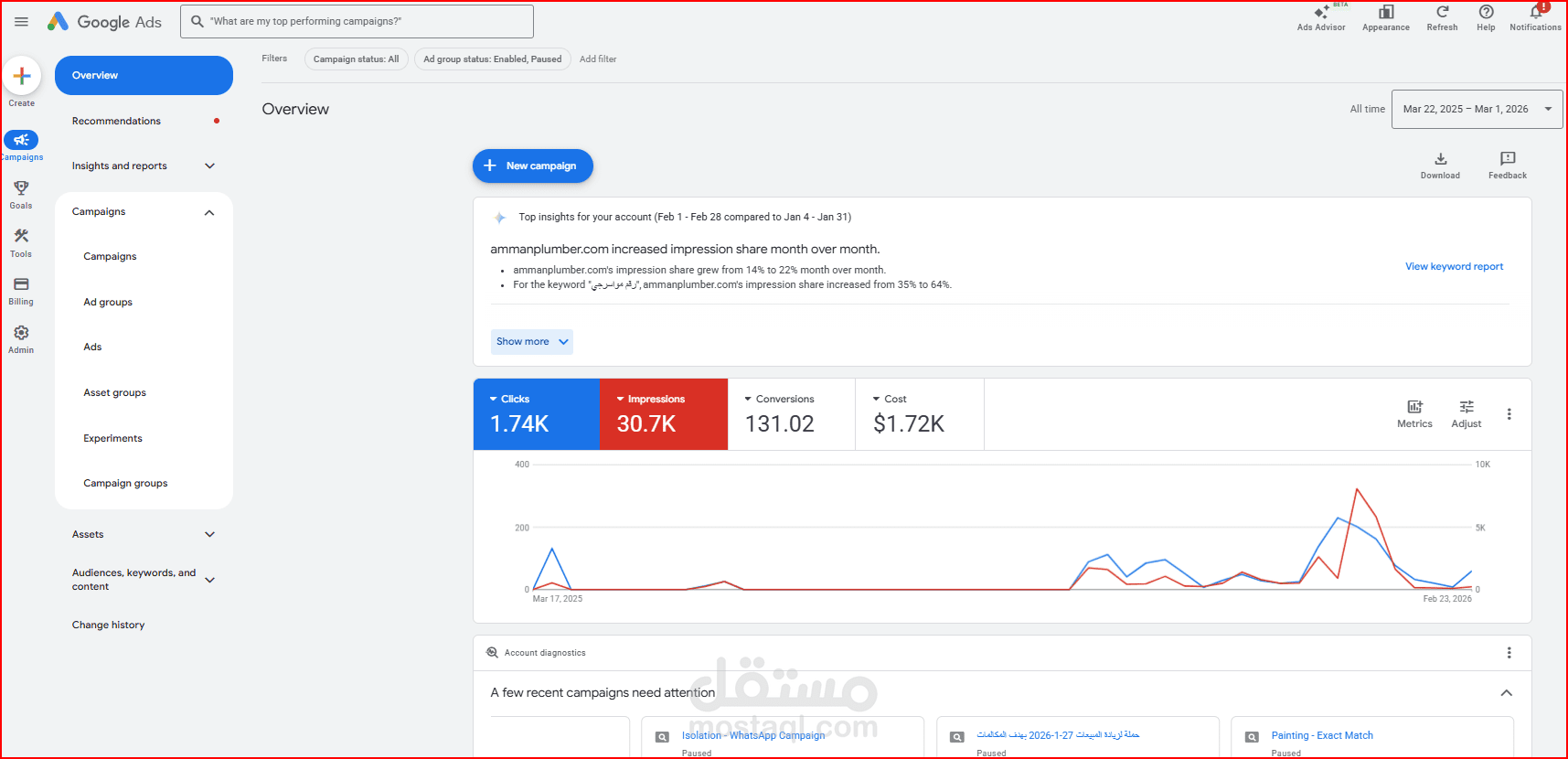The image size is (1568, 759).
Task: Click the Download icon
Action: (x=1440, y=159)
